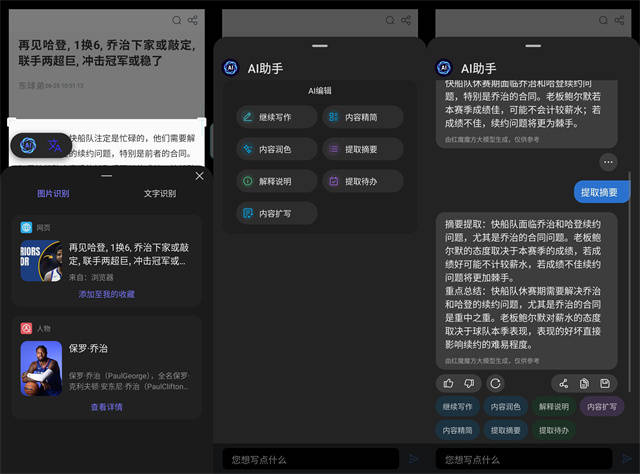Screen dimensions: 640x474
Task: Tap the thumbs-down icon under the summary
Action: click(469, 383)
